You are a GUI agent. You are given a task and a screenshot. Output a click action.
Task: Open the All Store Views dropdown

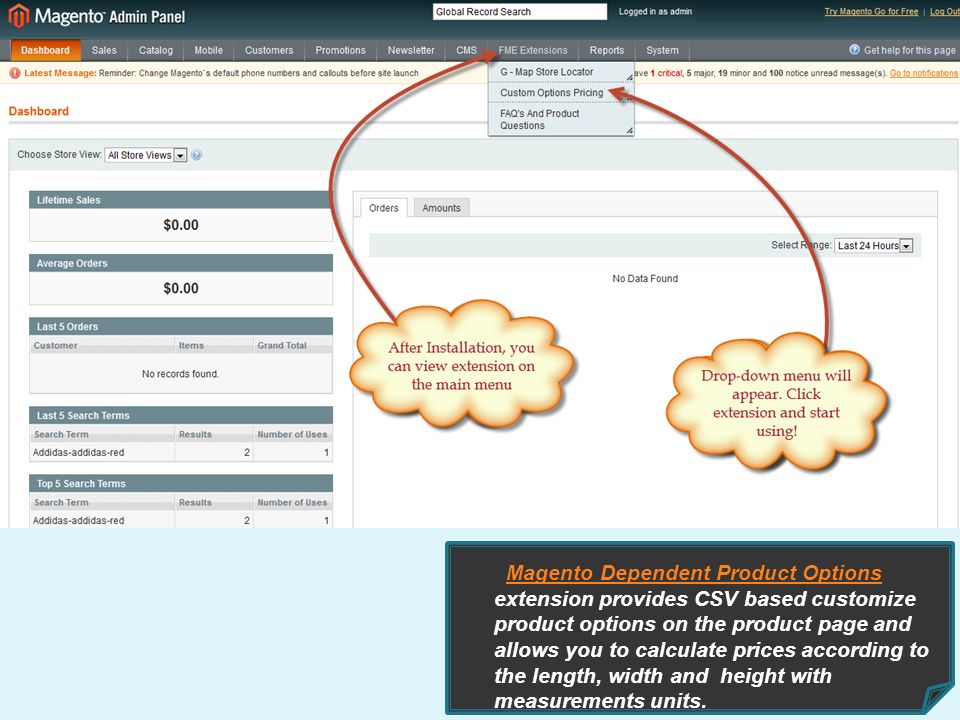(x=146, y=155)
